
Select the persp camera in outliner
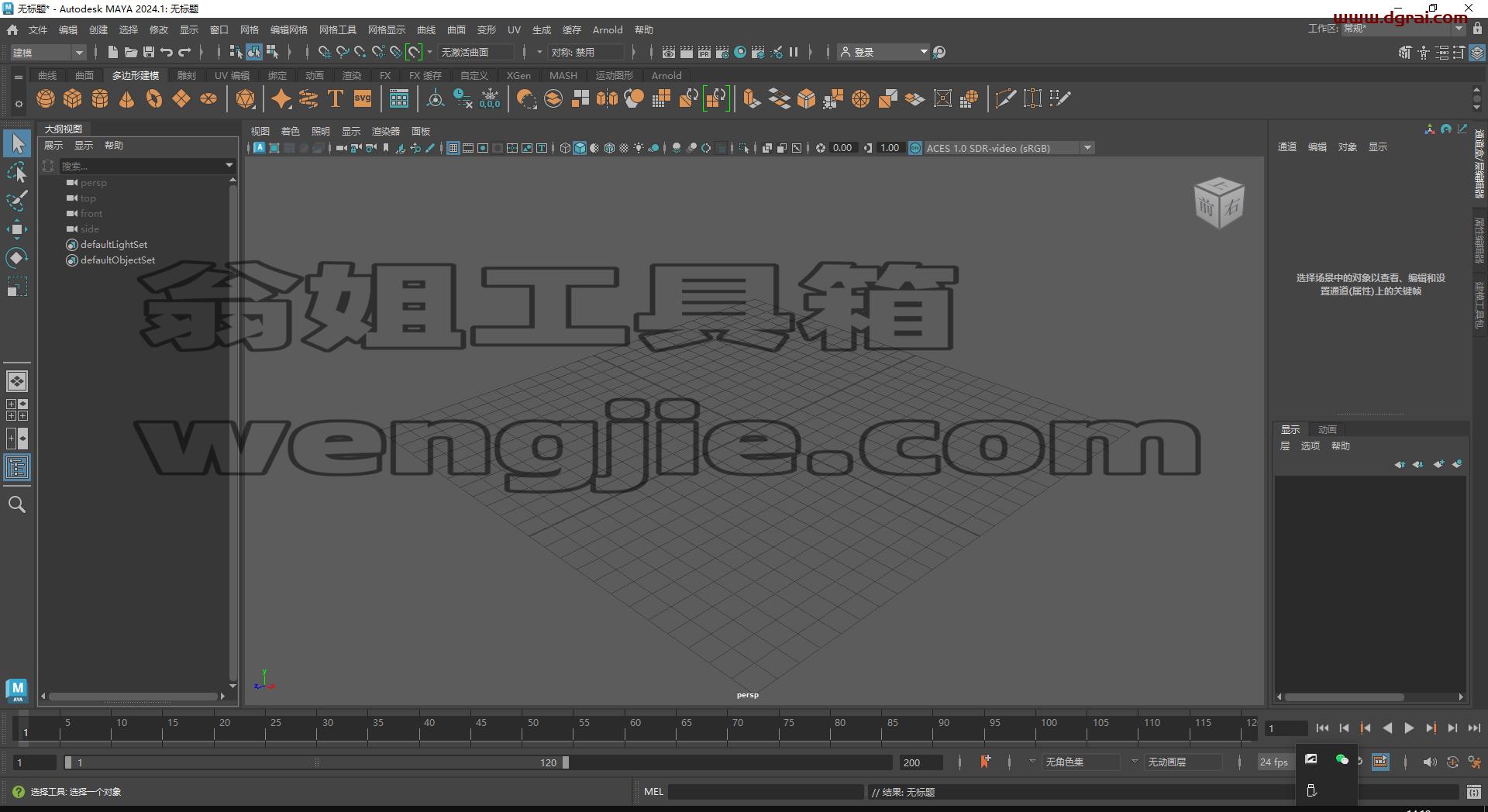pos(94,183)
